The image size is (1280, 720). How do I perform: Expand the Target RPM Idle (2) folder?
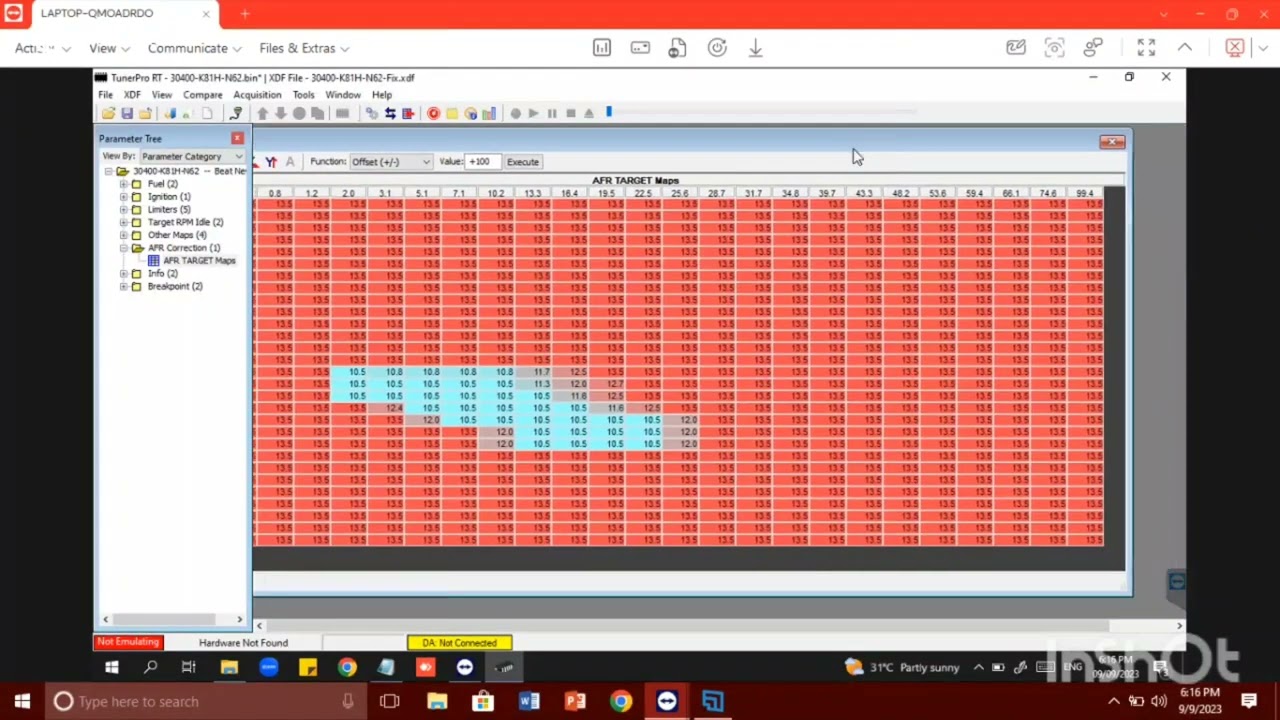pos(124,222)
